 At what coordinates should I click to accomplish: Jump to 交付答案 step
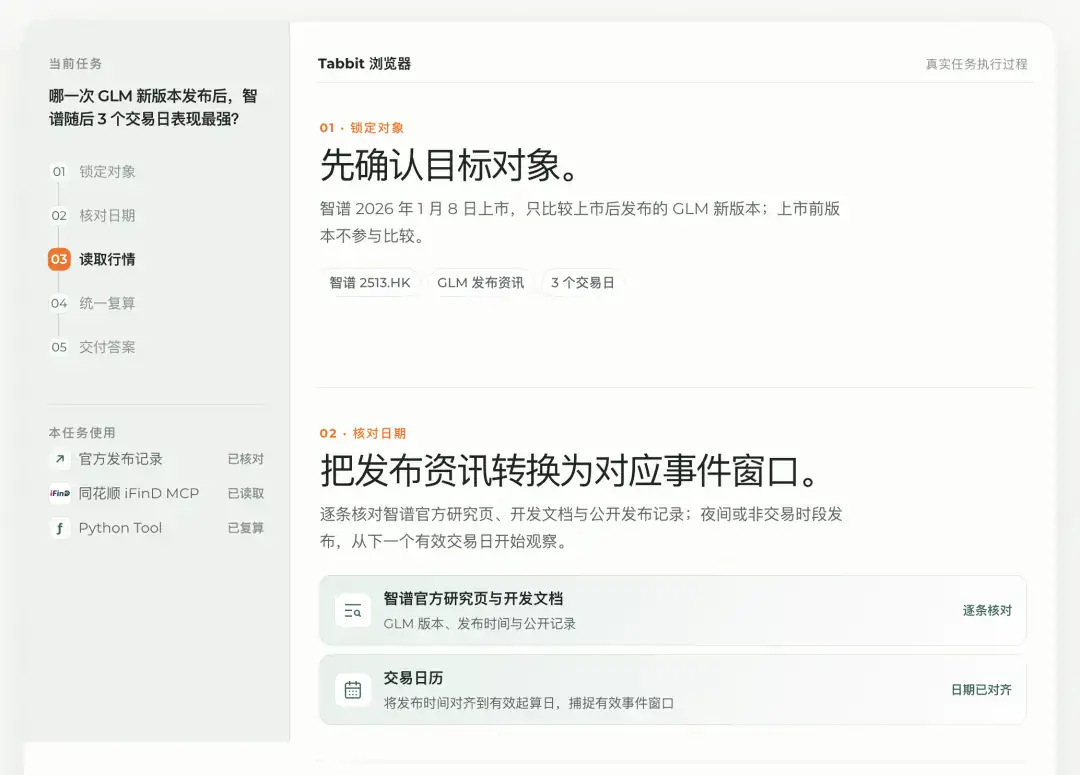point(107,347)
